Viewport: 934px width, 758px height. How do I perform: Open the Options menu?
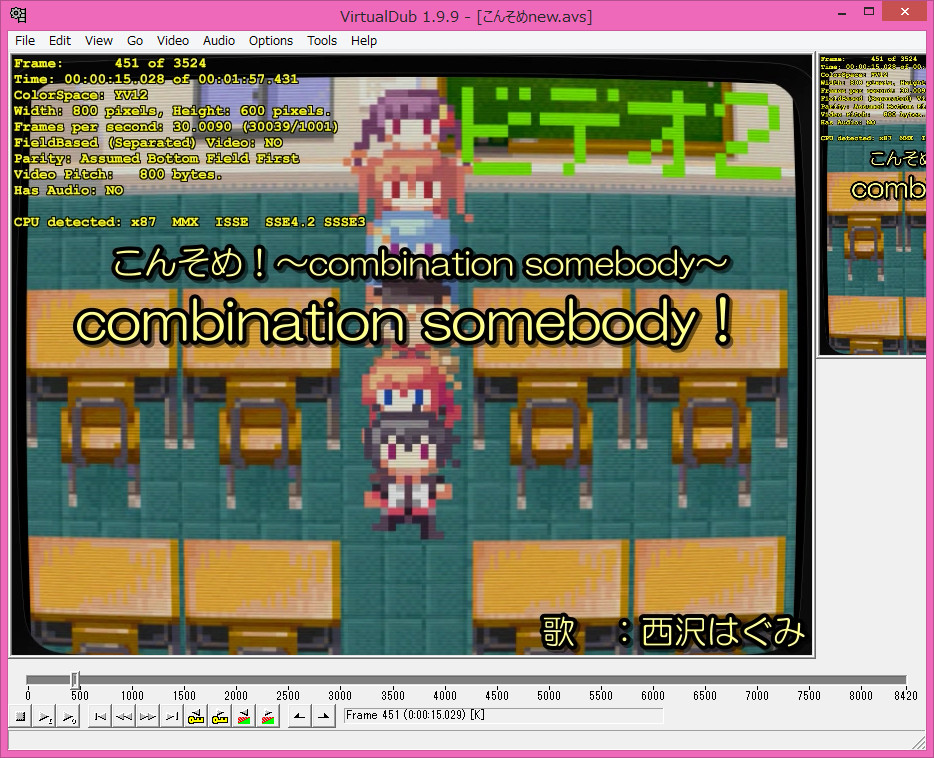point(271,40)
